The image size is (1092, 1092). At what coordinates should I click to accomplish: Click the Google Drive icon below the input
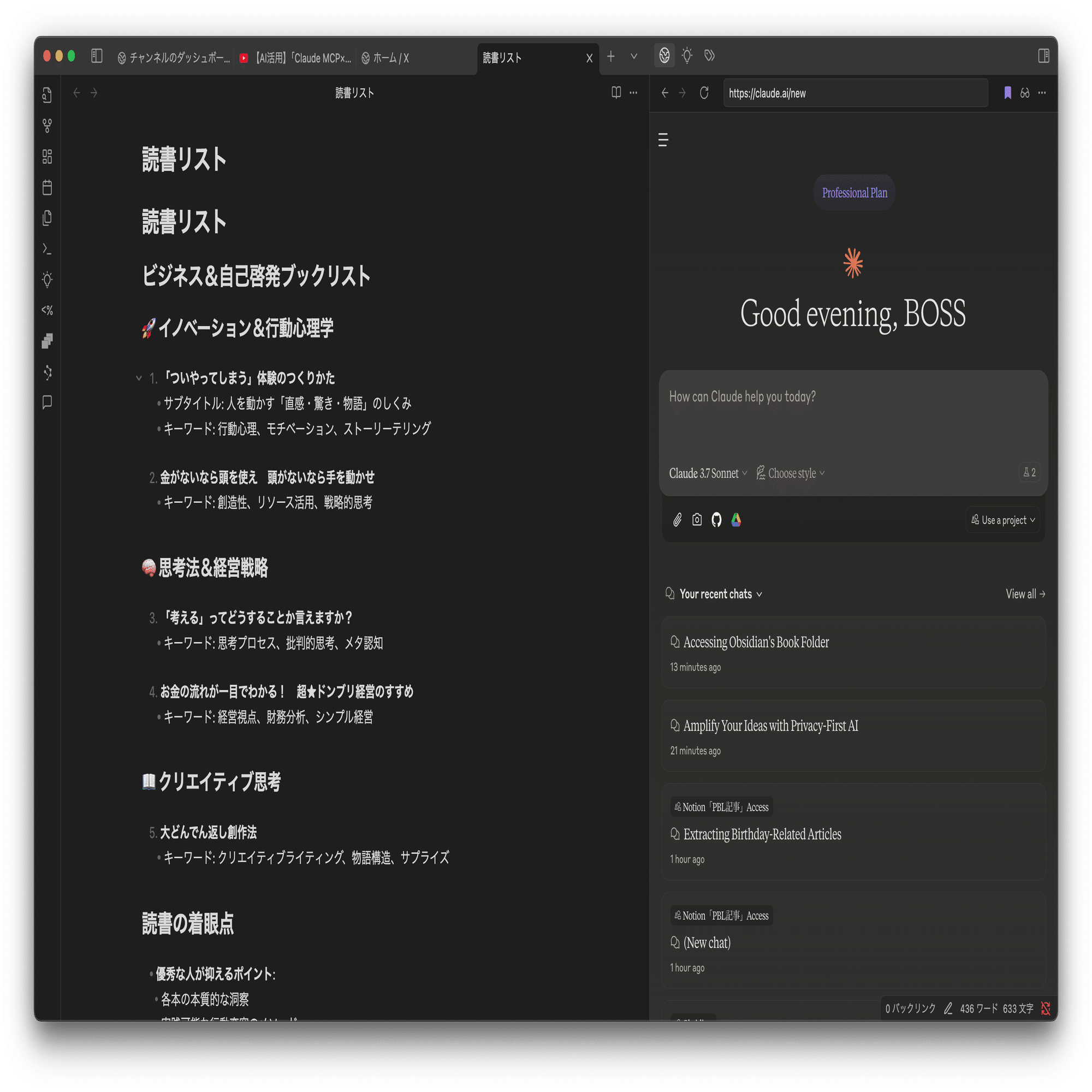tap(736, 520)
